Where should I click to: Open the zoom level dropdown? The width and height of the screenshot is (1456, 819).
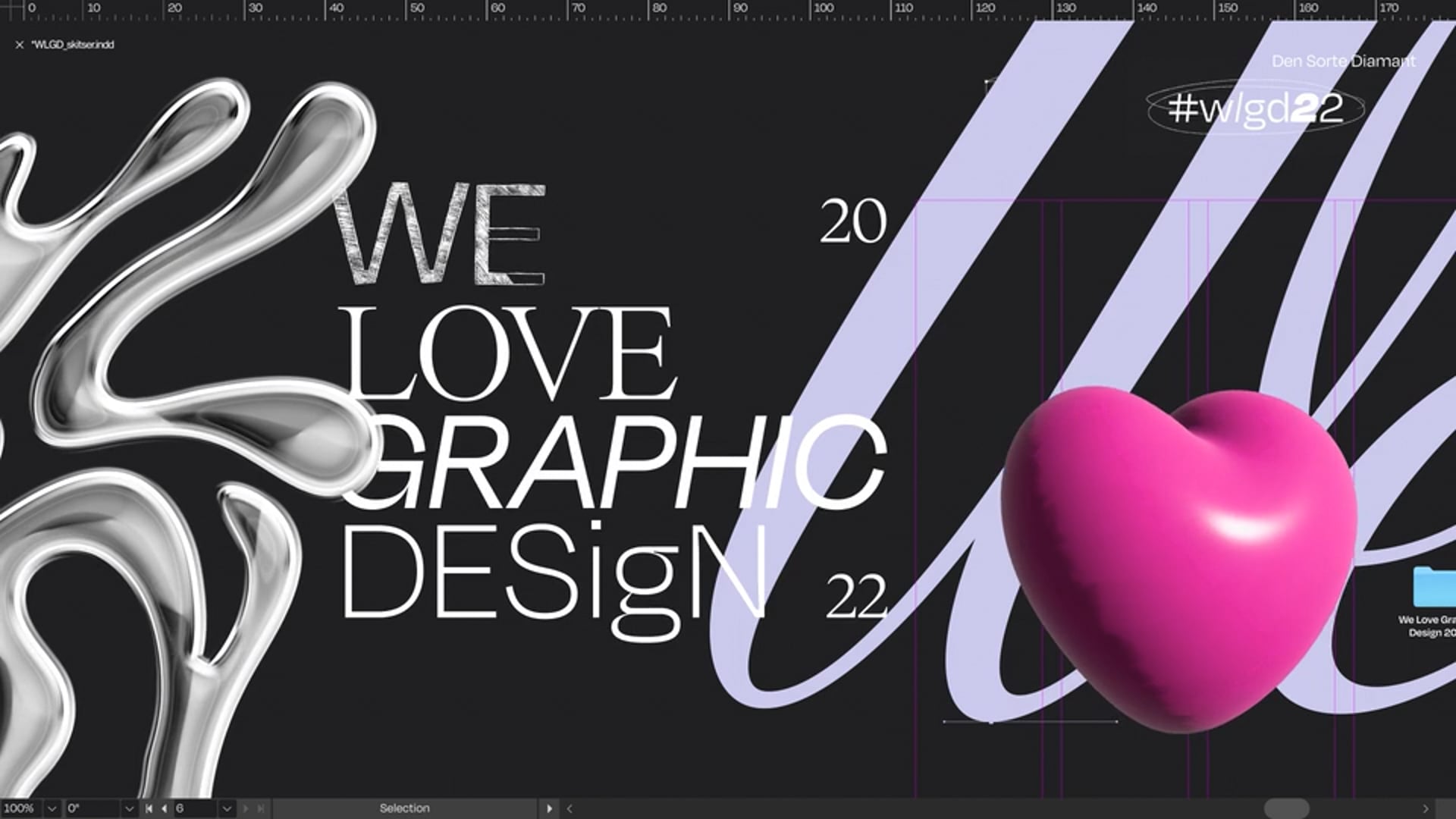click(52, 808)
